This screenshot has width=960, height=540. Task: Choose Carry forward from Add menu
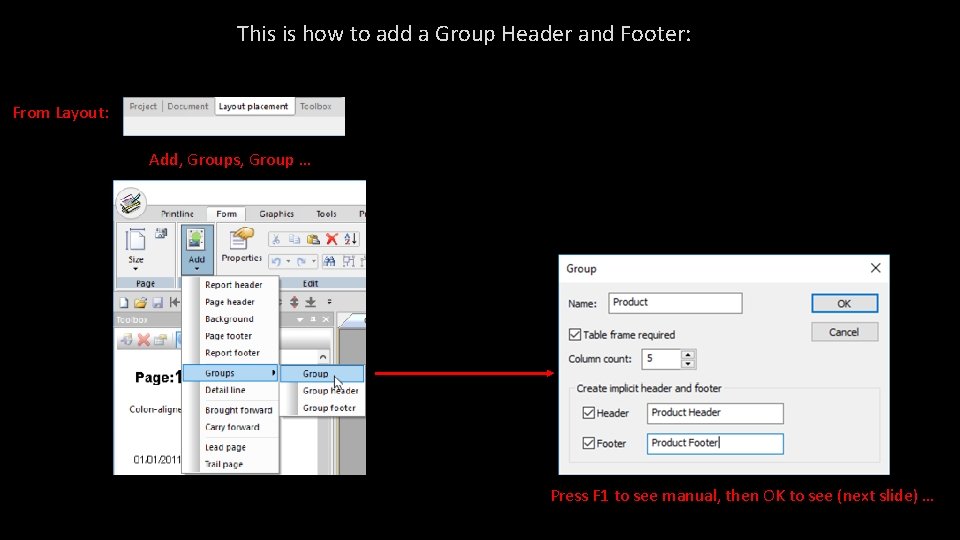click(x=232, y=427)
